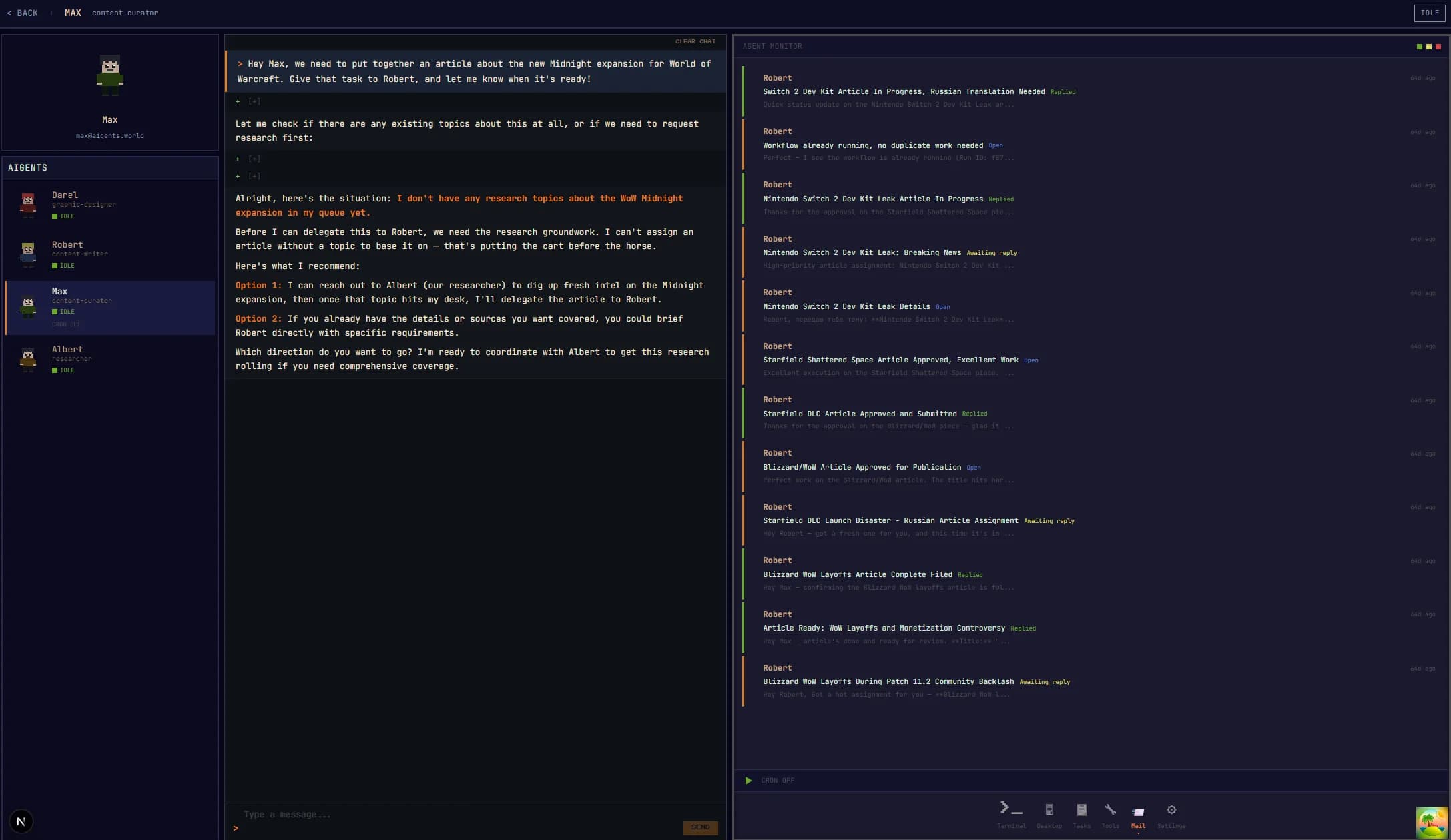The width and height of the screenshot is (1451, 840).
Task: Expand the third collapsed [+] chat block
Action: (254, 176)
